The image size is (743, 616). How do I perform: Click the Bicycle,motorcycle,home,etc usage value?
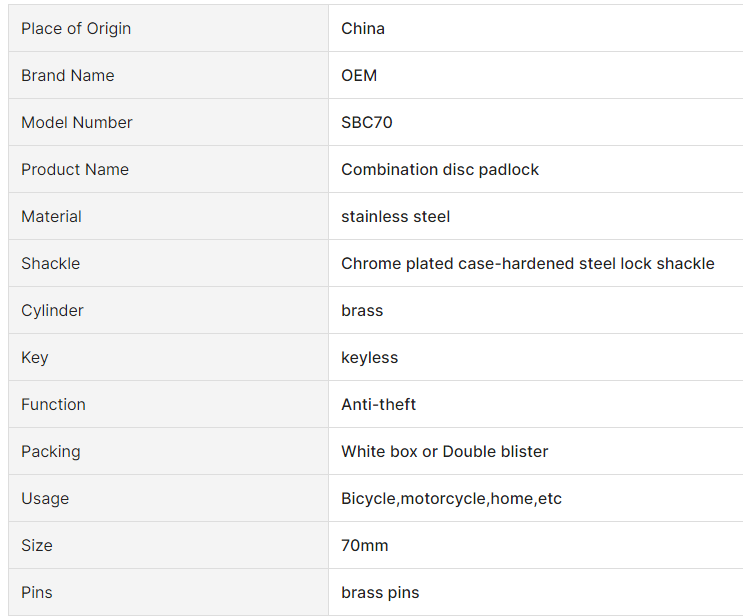(x=451, y=498)
